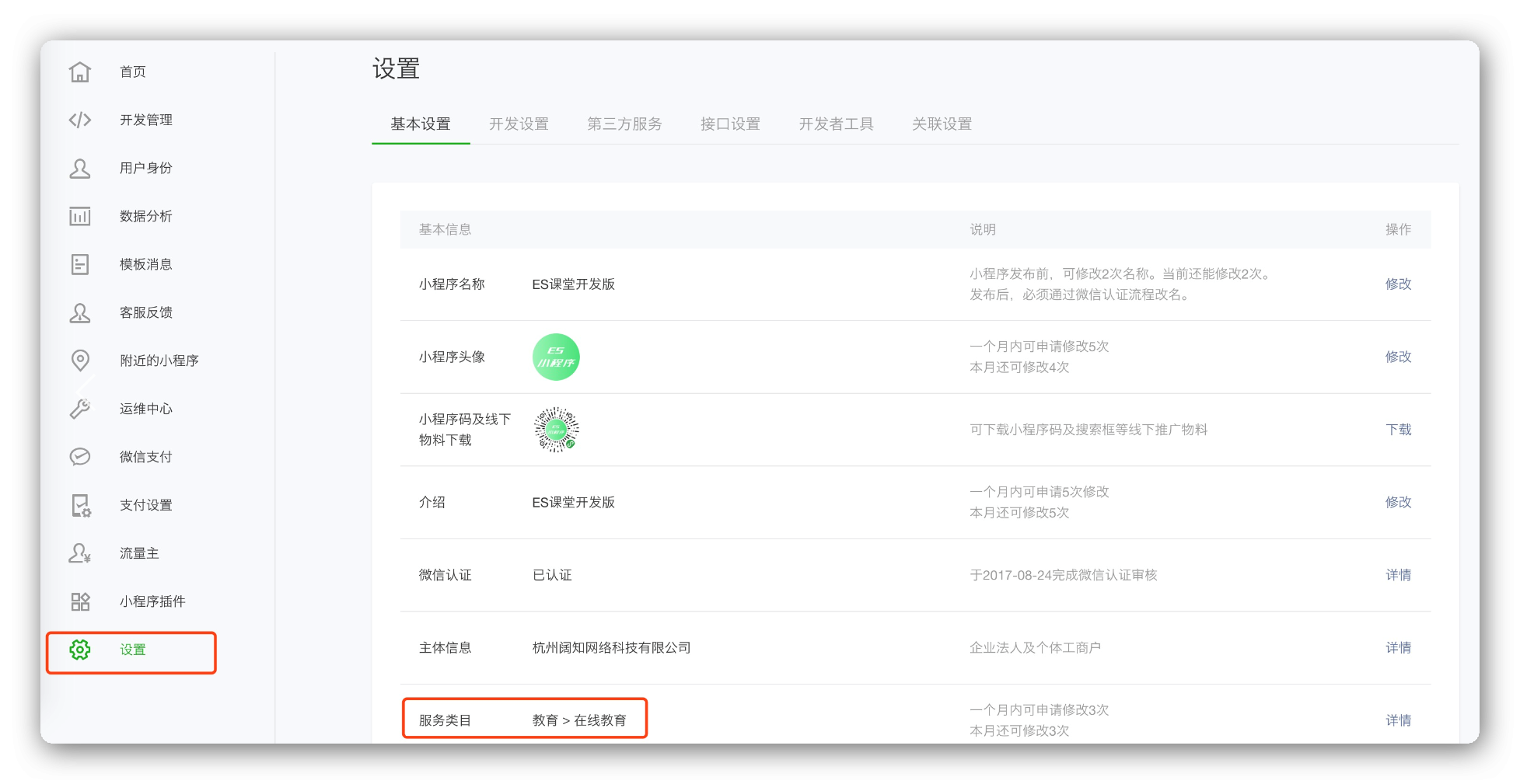This screenshot has height=784, width=1520.
Task: Click the 运维中心 wrench icon
Action: point(80,409)
